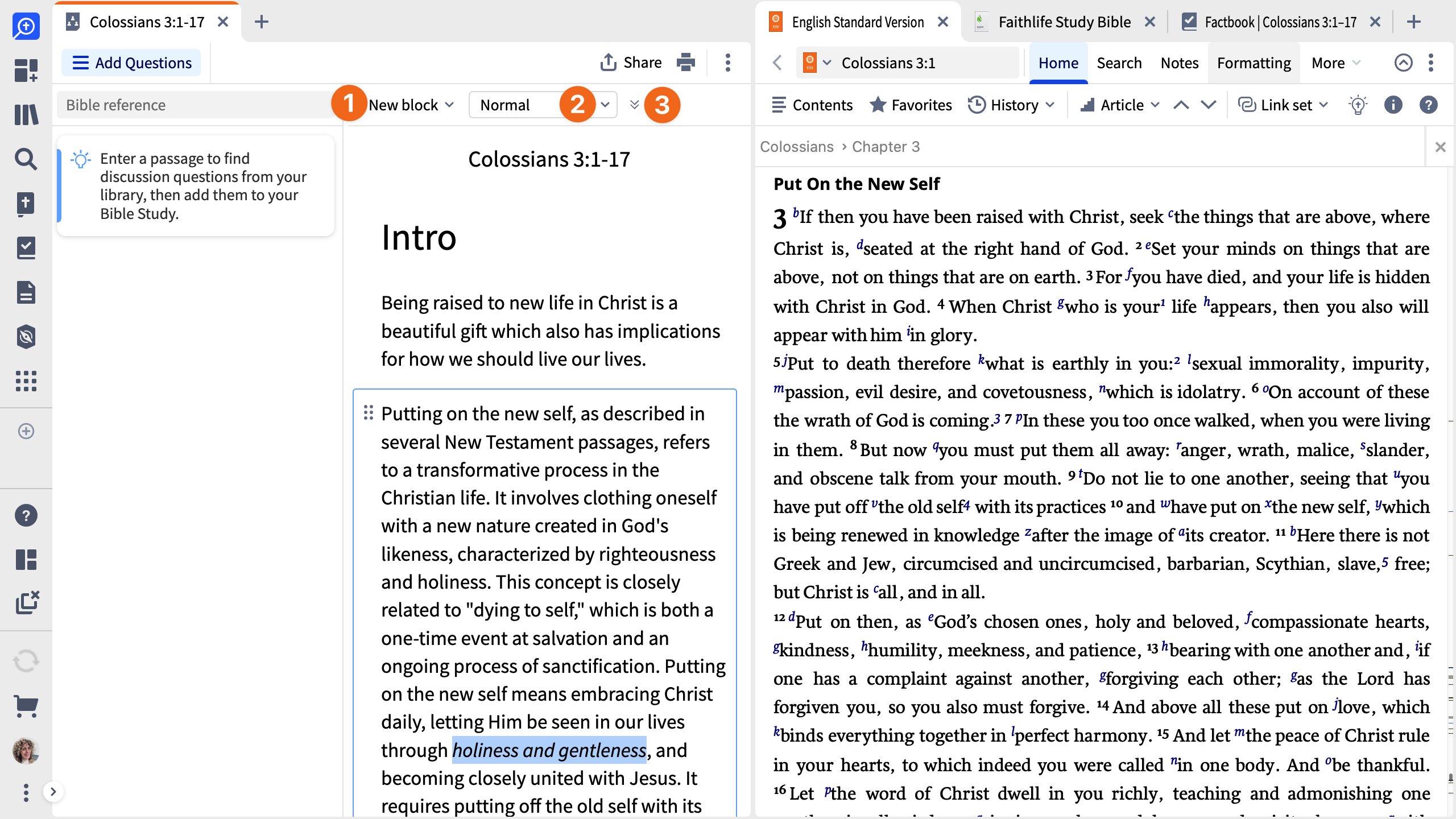Click the Colossians 3:1-17 document title
This screenshot has height=819, width=1456.
pos(549,159)
